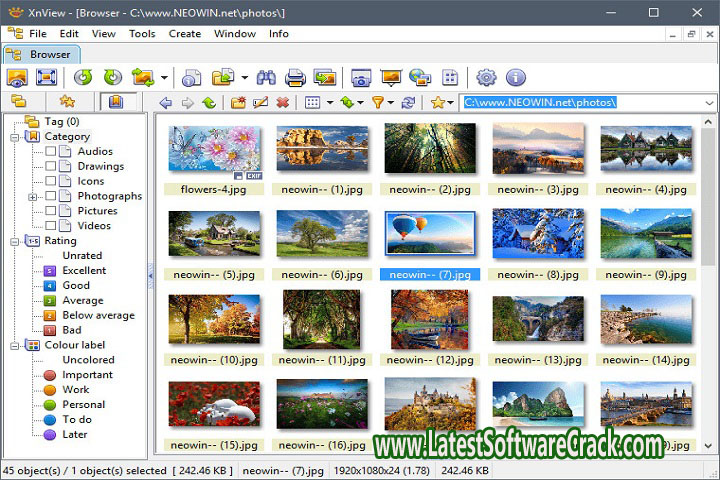
Task: Choose the red Important colour label
Action: (87, 375)
